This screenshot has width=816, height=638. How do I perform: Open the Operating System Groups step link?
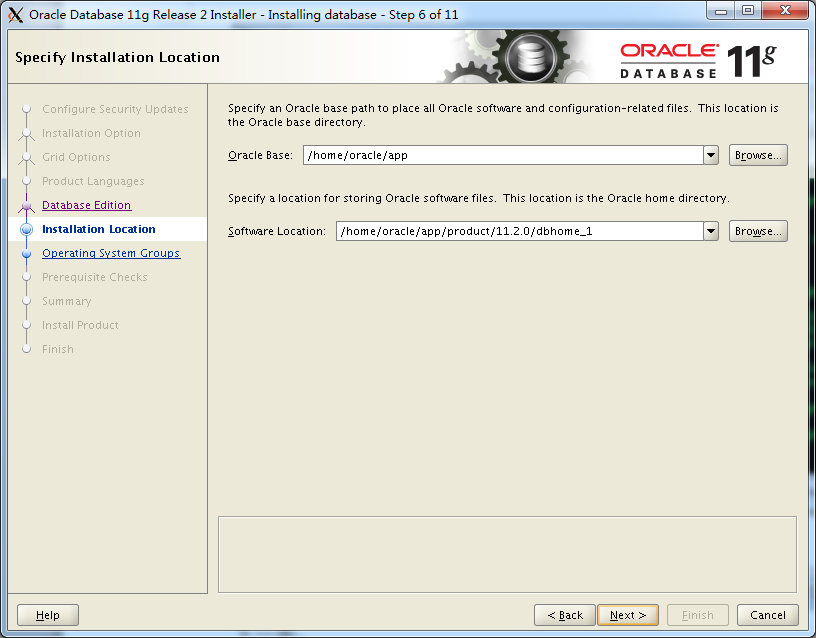click(111, 253)
